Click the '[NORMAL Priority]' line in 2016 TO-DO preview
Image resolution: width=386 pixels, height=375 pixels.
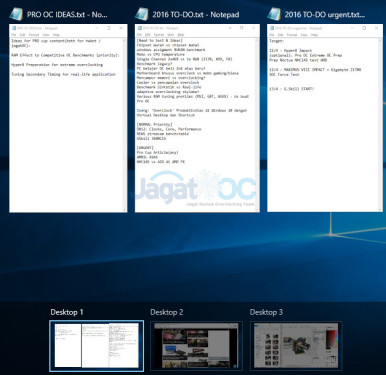point(154,124)
